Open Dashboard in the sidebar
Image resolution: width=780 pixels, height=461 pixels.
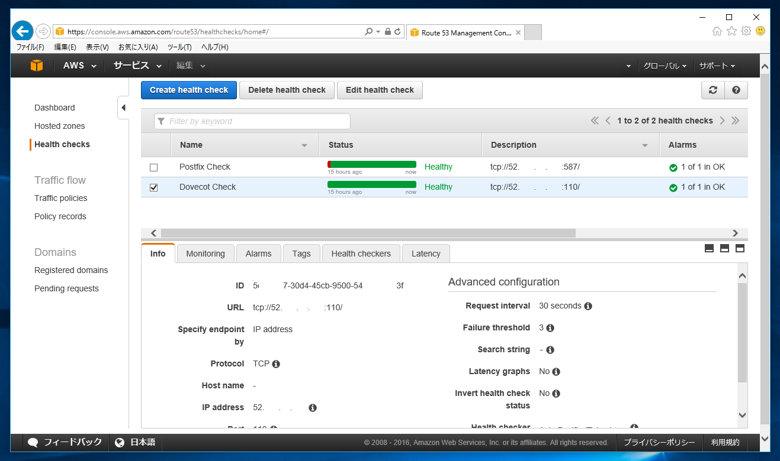click(x=55, y=107)
